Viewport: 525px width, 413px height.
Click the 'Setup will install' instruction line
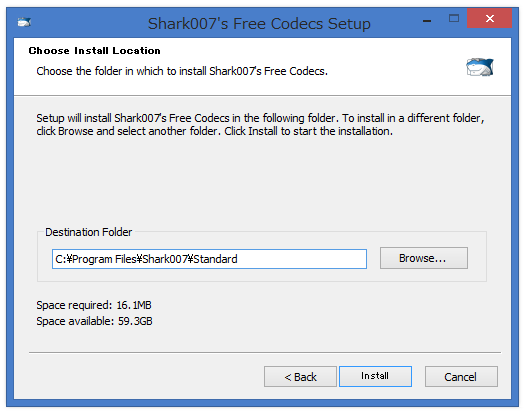[x=260, y=118]
